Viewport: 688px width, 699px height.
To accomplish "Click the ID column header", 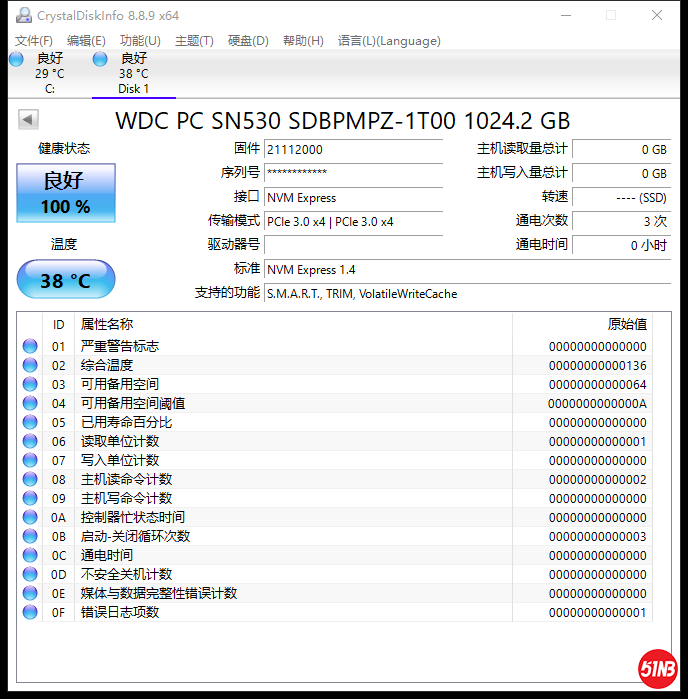I will (58, 325).
